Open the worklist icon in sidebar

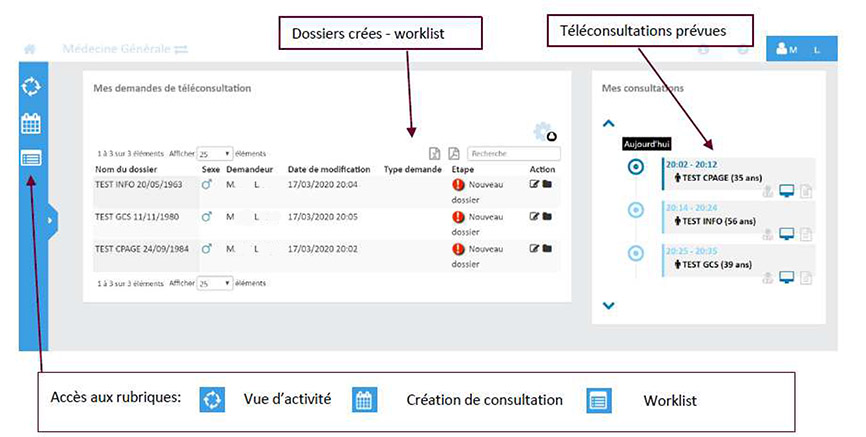point(31,159)
